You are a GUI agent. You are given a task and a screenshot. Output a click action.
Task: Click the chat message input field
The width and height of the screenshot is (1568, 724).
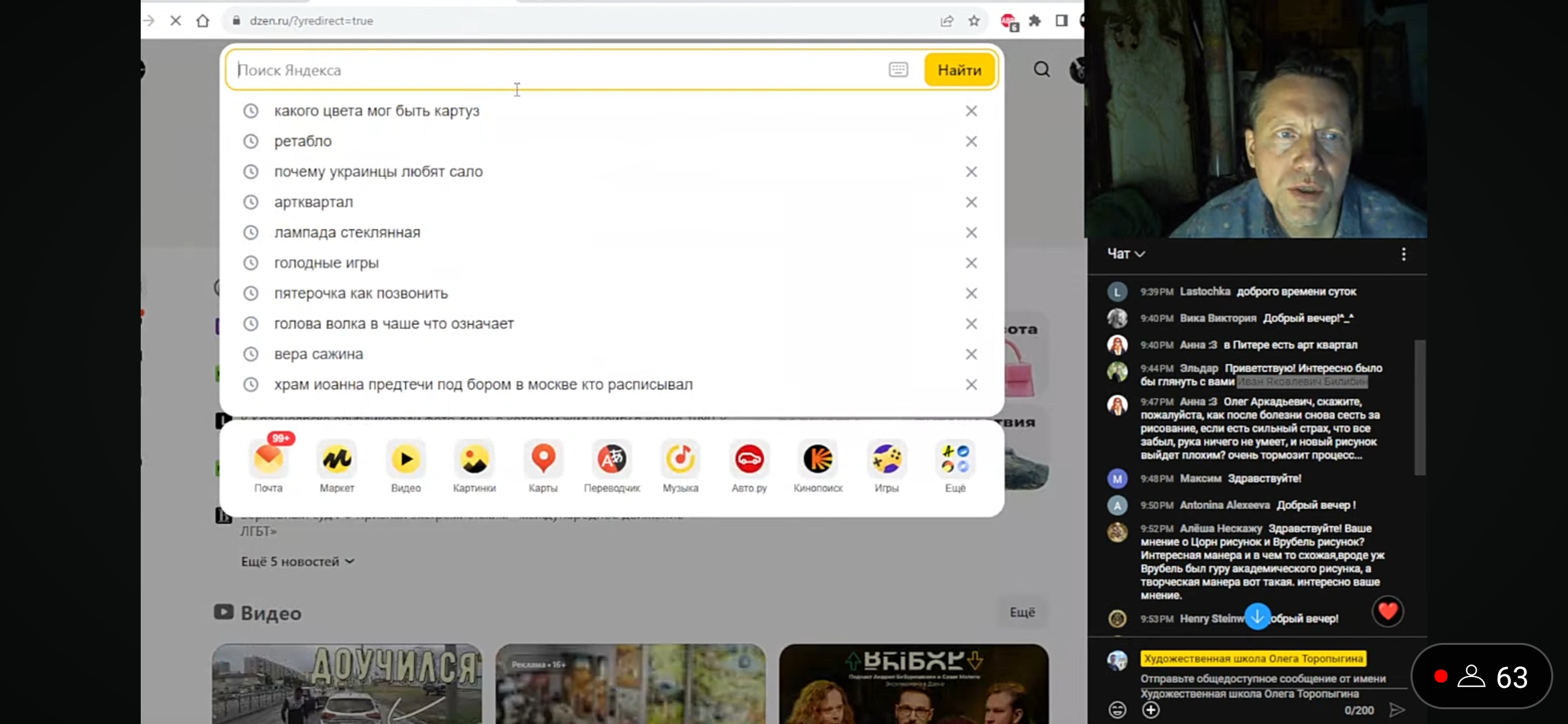(x=1273, y=686)
